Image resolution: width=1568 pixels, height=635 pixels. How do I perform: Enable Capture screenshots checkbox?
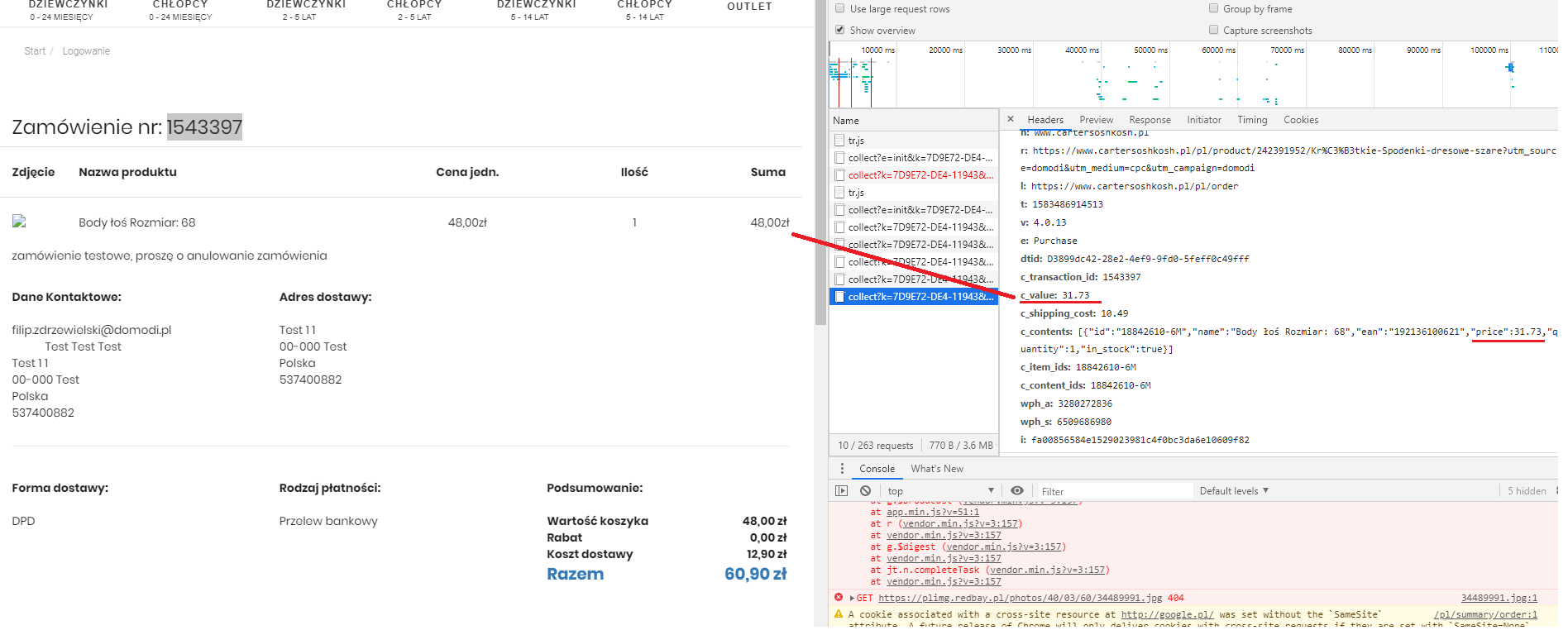[1214, 31]
